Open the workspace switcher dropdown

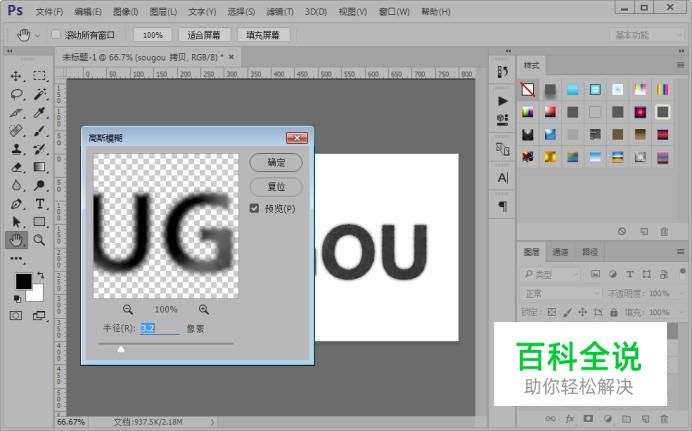(647, 35)
